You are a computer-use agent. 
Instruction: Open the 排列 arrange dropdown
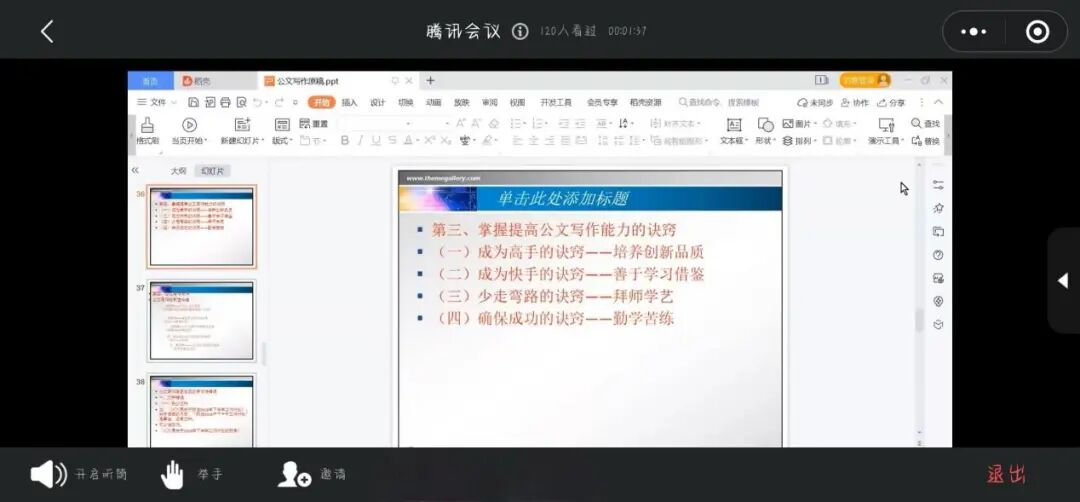[800, 140]
